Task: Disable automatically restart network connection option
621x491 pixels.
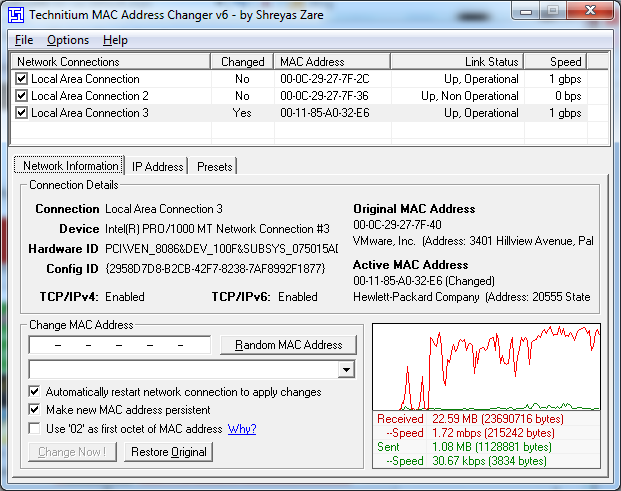Action: tap(36, 392)
